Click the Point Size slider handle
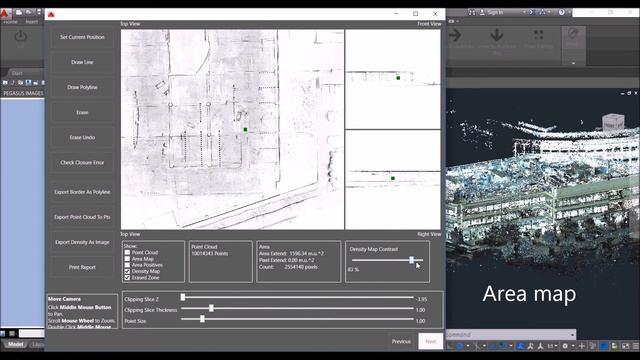This screenshot has width=640, height=360. (x=202, y=319)
